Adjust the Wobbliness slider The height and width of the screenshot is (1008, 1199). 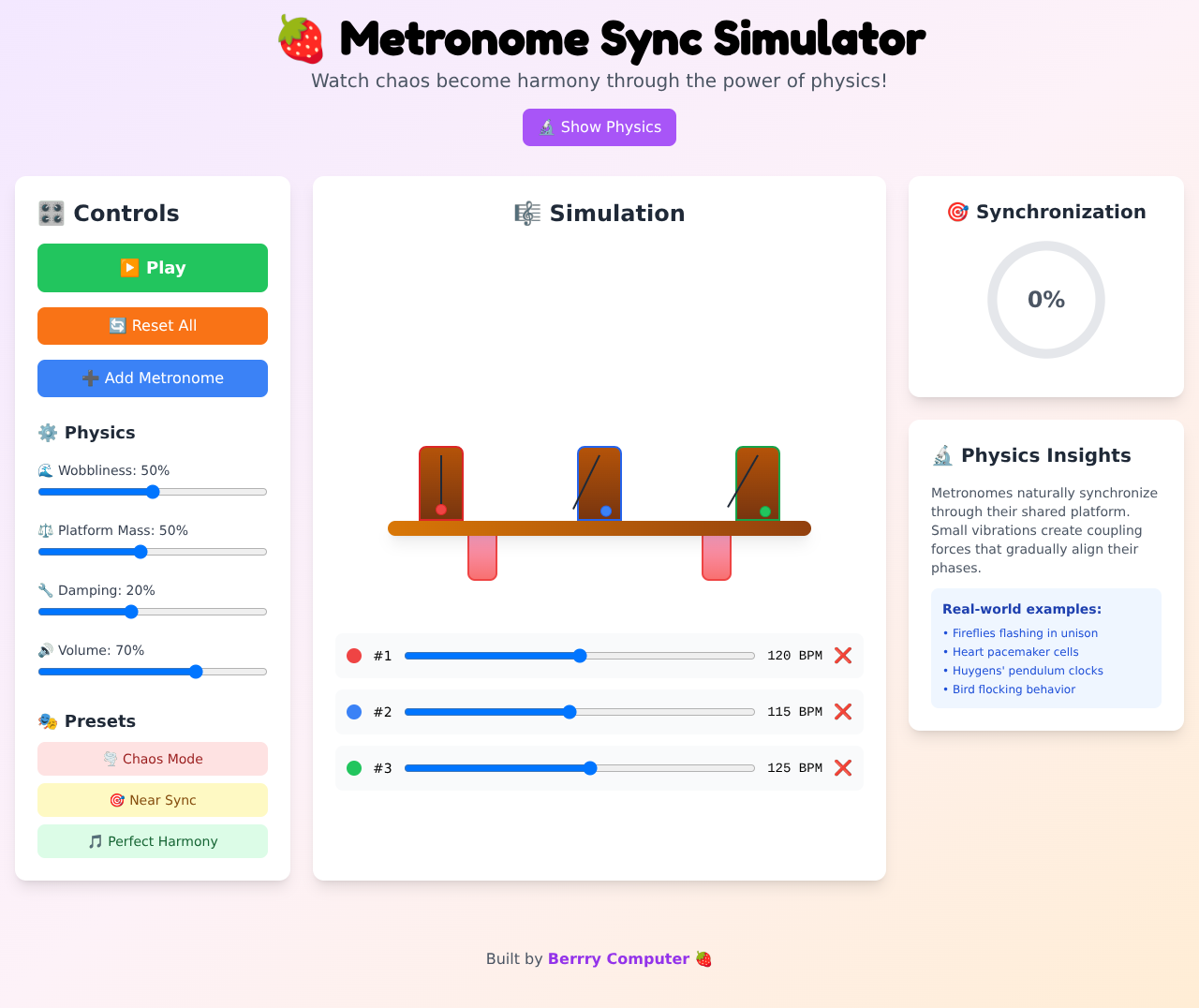pyautogui.click(x=152, y=491)
